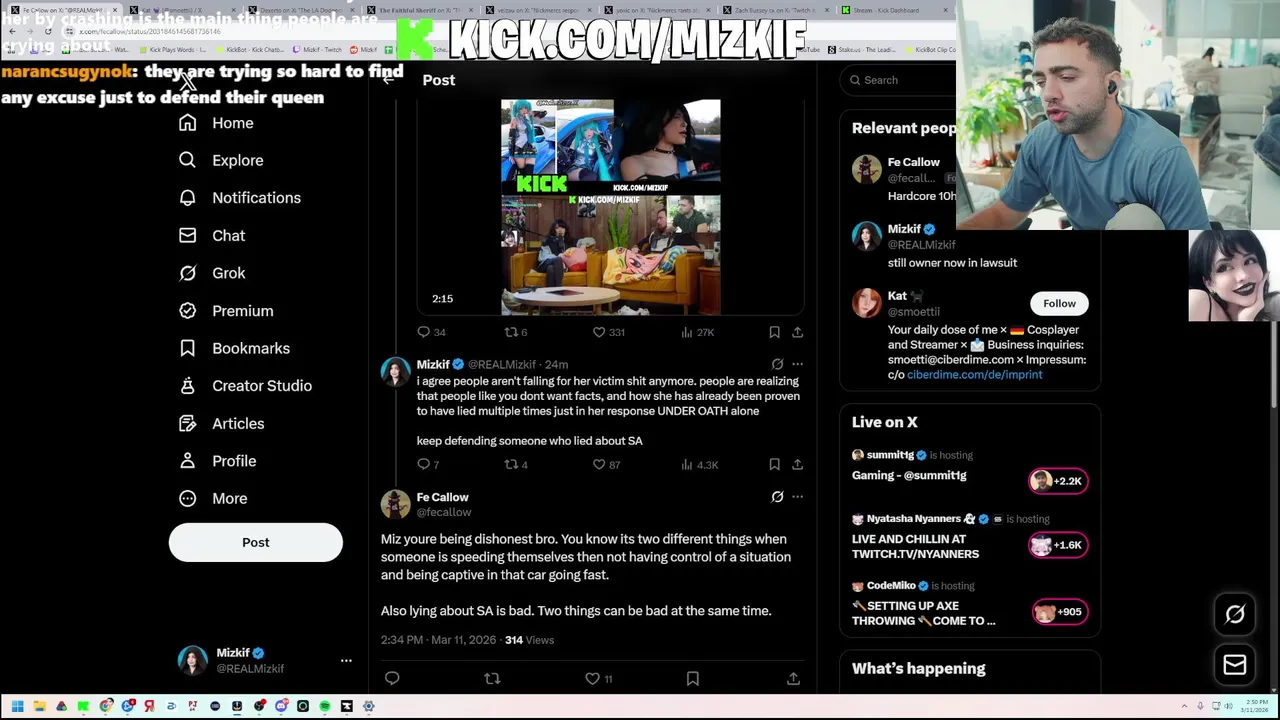Open three-dot menu on Mizkif's tweet
This screenshot has width=1280, height=720.
point(797,364)
